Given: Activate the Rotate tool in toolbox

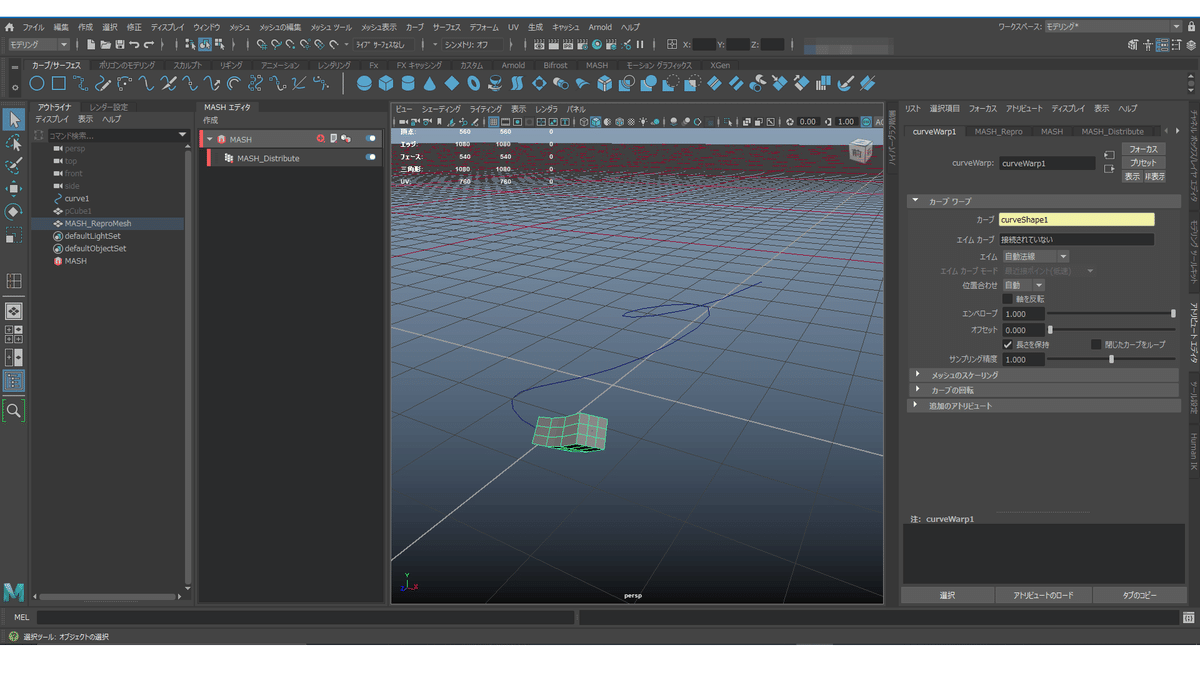Looking at the screenshot, I should click(x=14, y=211).
